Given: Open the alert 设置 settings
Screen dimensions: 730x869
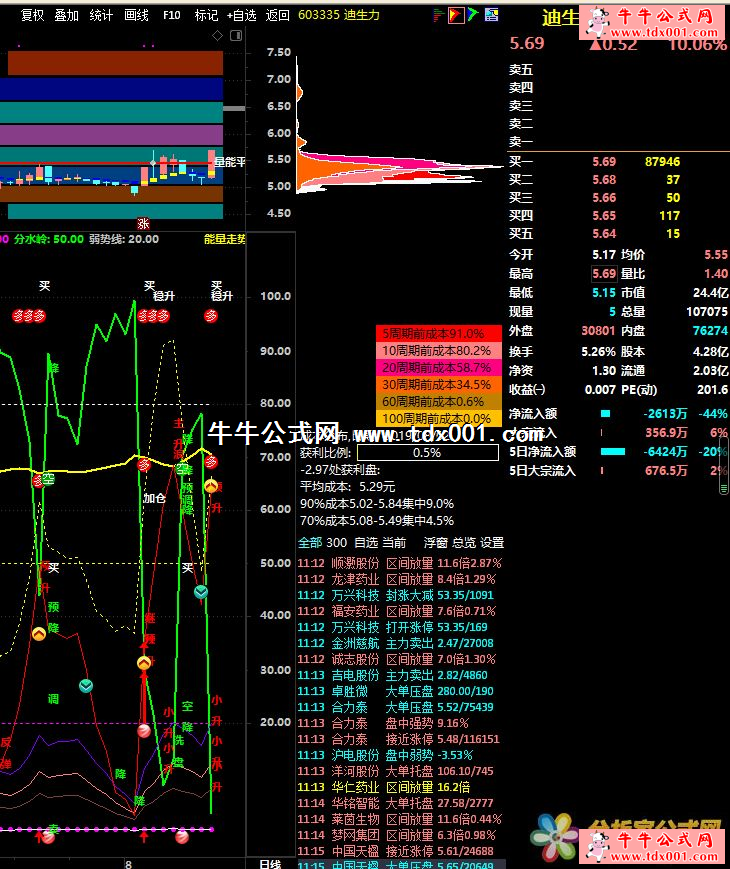Looking at the screenshot, I should click(x=492, y=543).
